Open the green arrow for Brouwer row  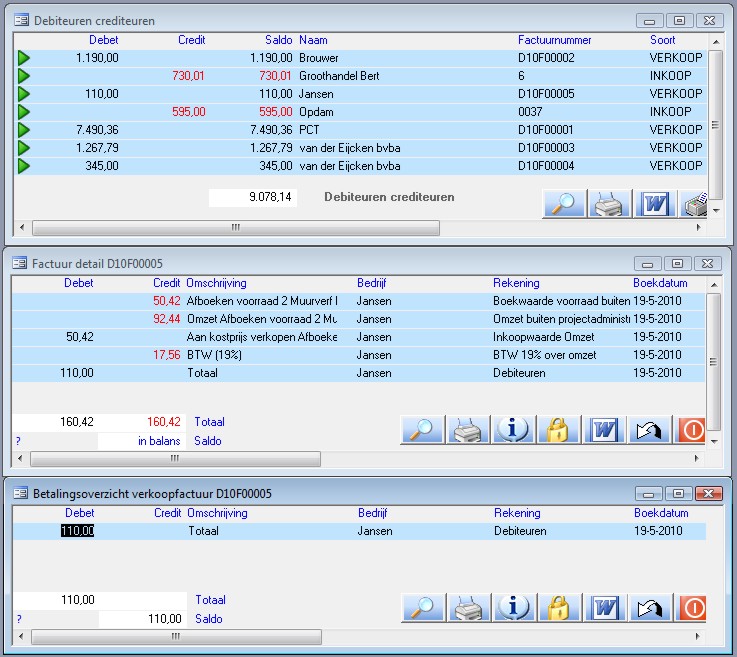(x=24, y=58)
